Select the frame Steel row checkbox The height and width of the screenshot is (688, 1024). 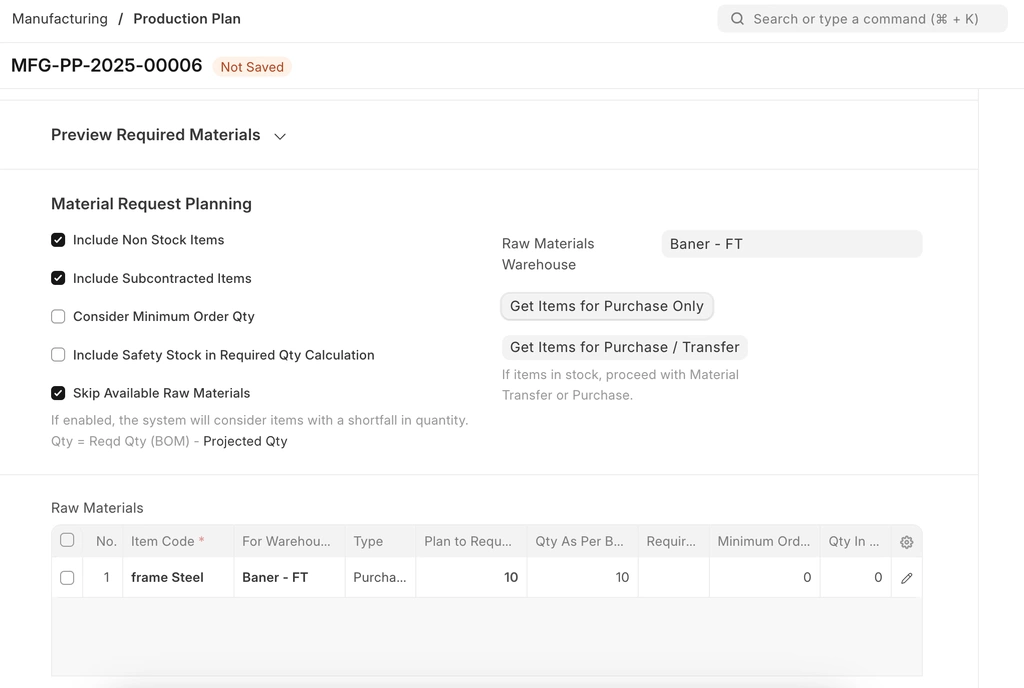67,578
